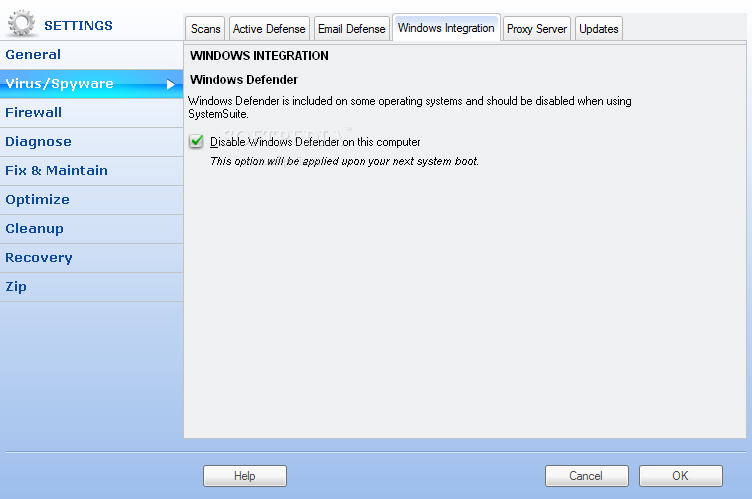This screenshot has width=752, height=499.
Task: Select the Optimize category
Action: click(91, 200)
